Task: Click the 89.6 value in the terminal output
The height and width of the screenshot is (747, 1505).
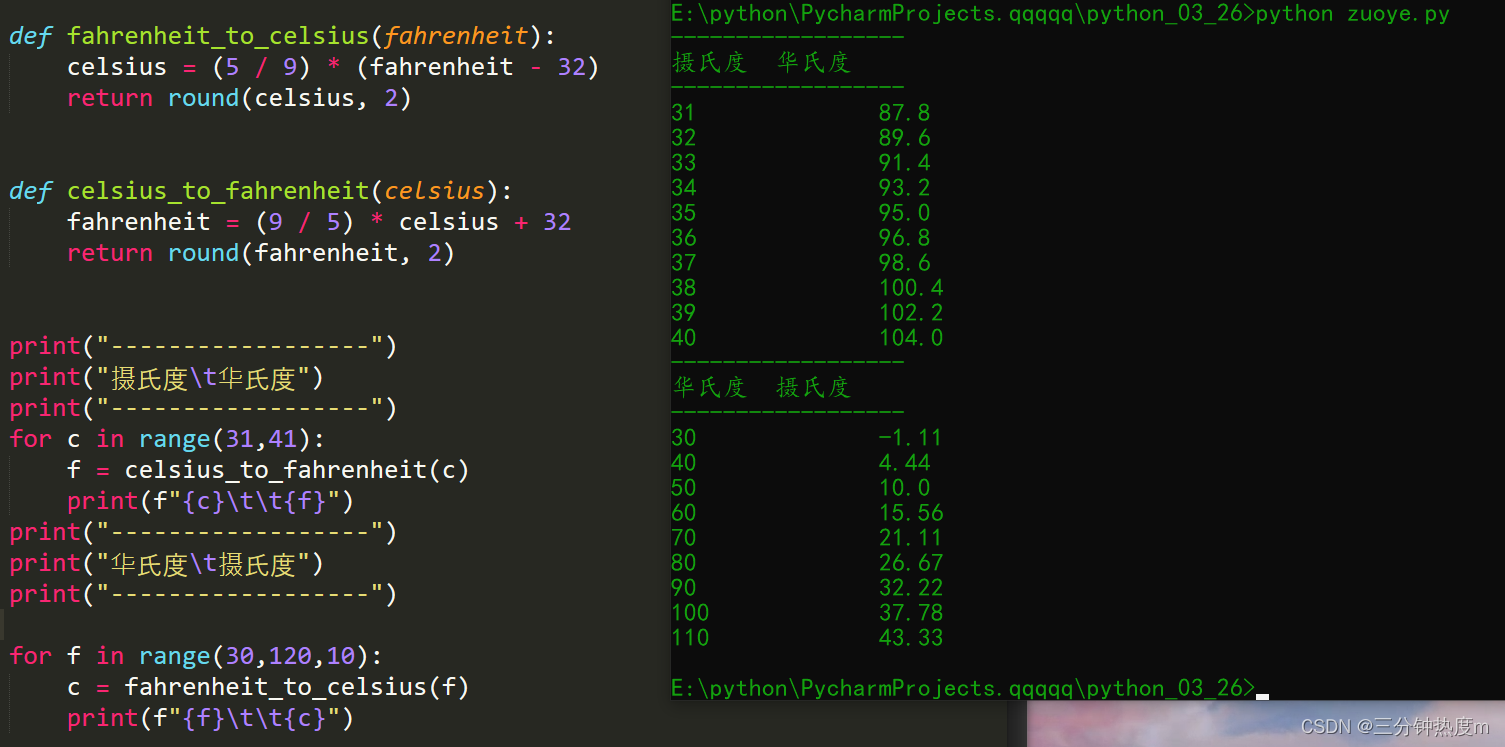Action: [x=904, y=138]
